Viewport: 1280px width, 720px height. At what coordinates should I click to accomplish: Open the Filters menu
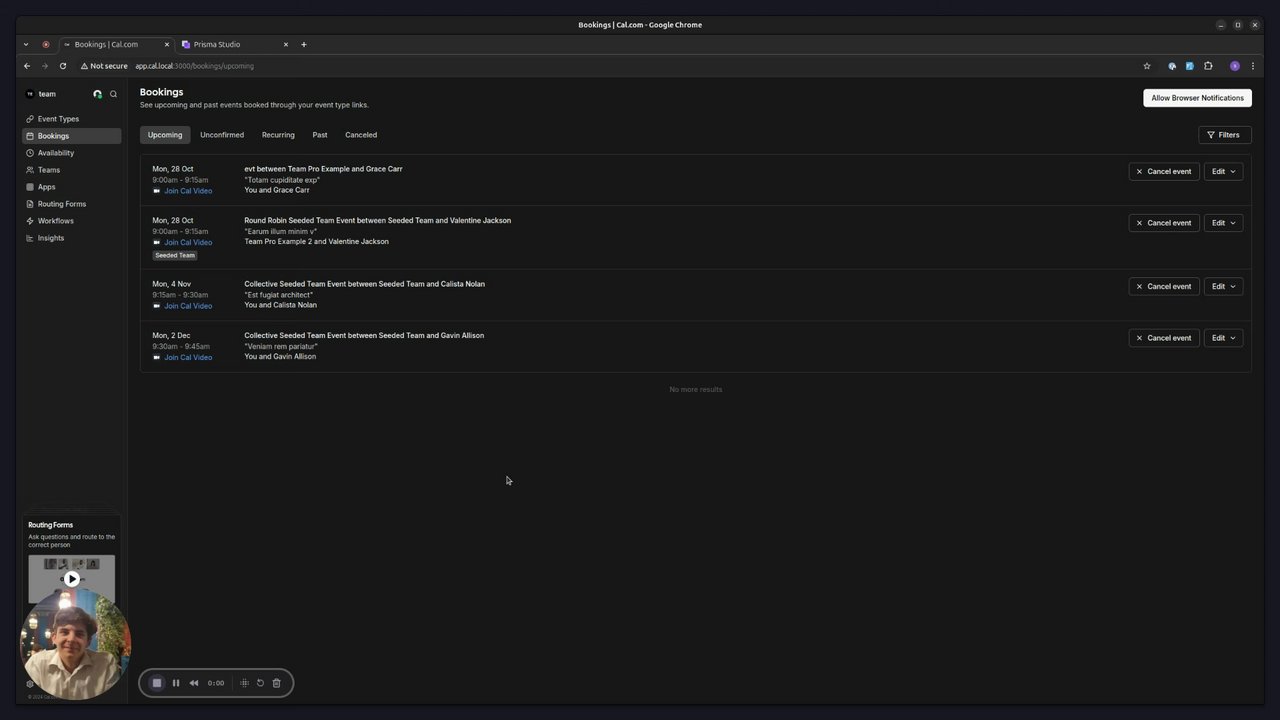tap(1224, 135)
